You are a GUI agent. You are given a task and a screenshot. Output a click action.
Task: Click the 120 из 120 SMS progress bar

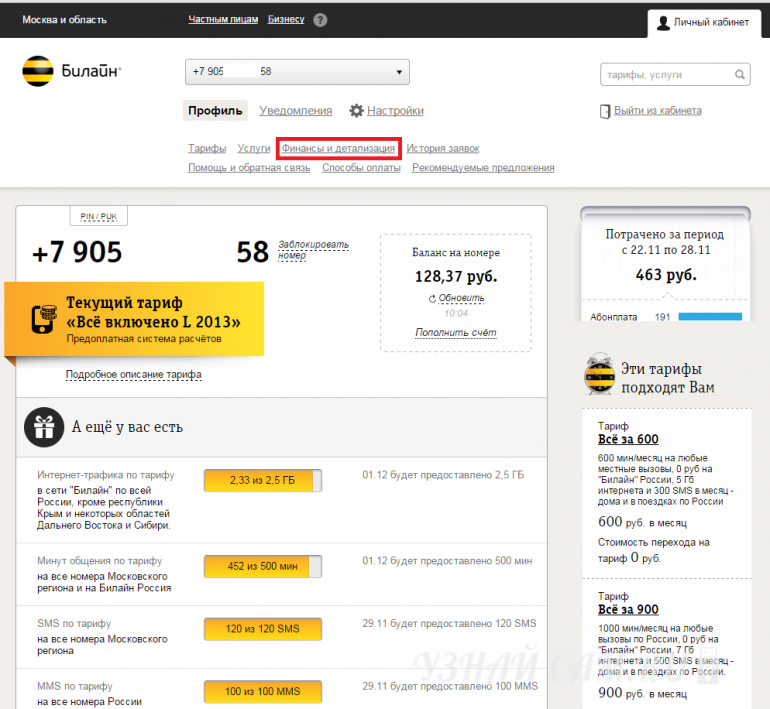263,629
